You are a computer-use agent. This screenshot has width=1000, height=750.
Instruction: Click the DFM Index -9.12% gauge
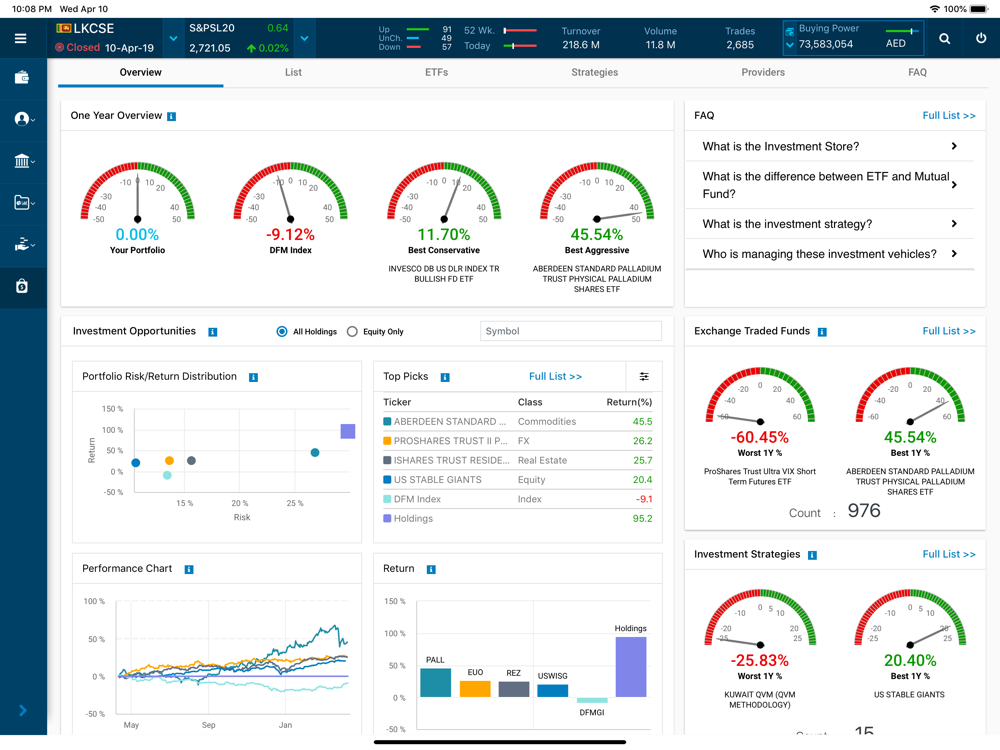pyautogui.click(x=291, y=193)
